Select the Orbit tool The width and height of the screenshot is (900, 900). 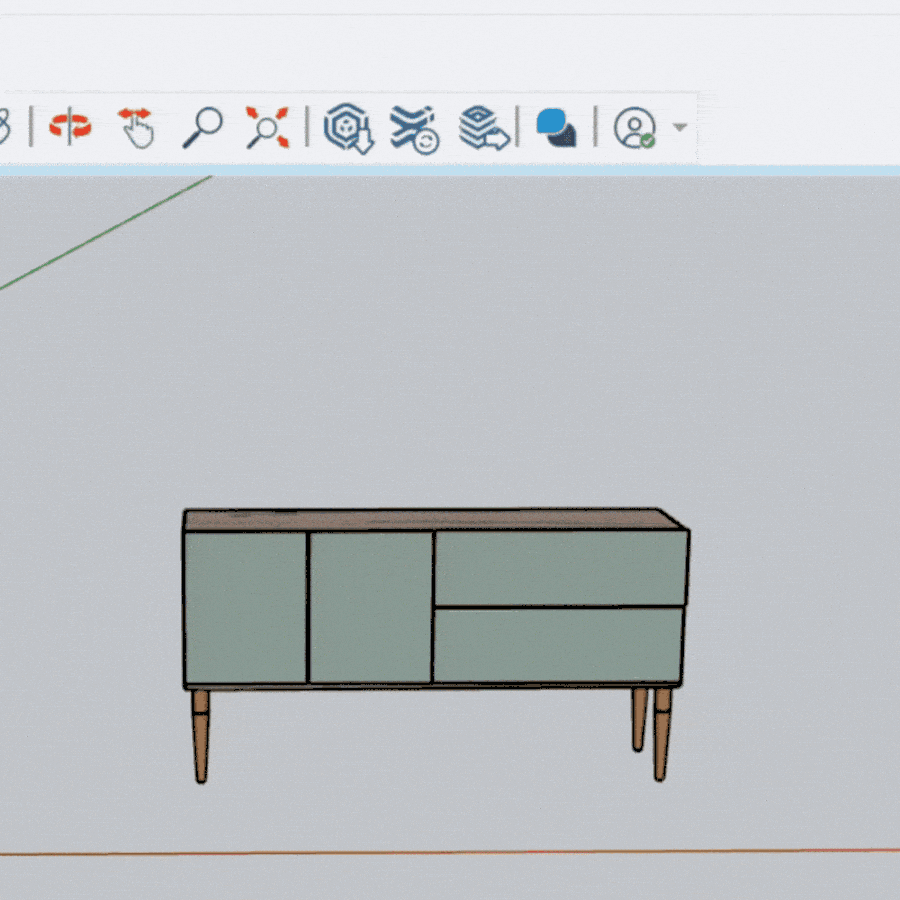tap(70, 129)
